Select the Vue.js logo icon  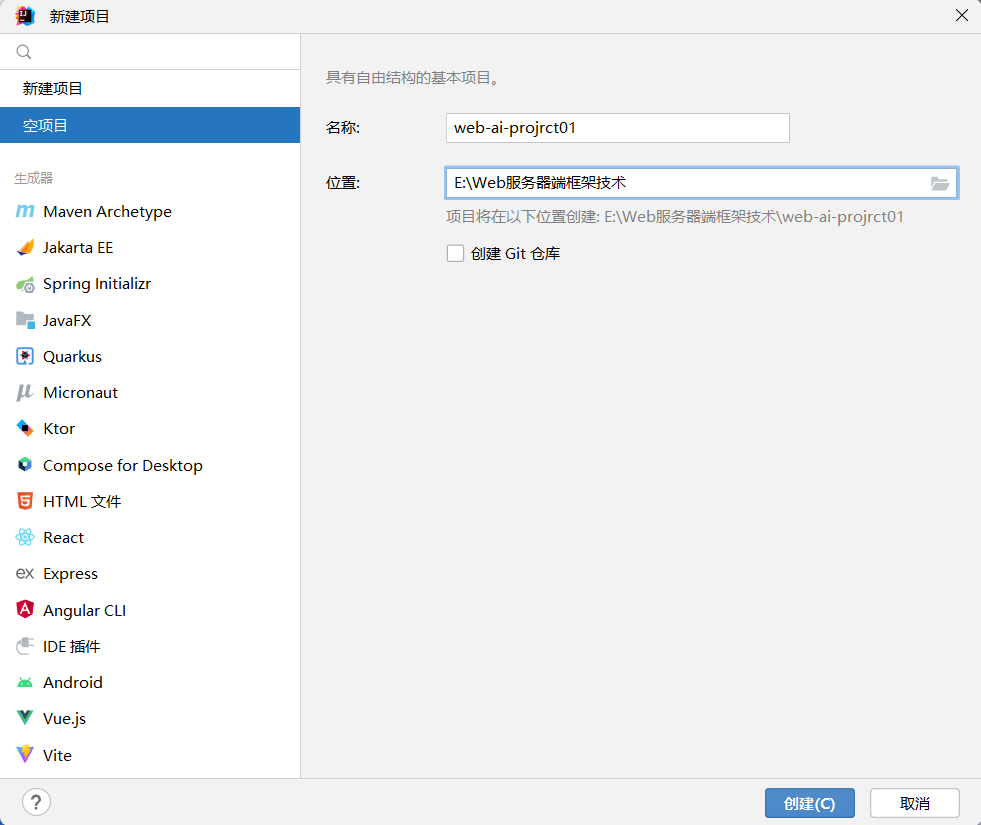(x=25, y=717)
